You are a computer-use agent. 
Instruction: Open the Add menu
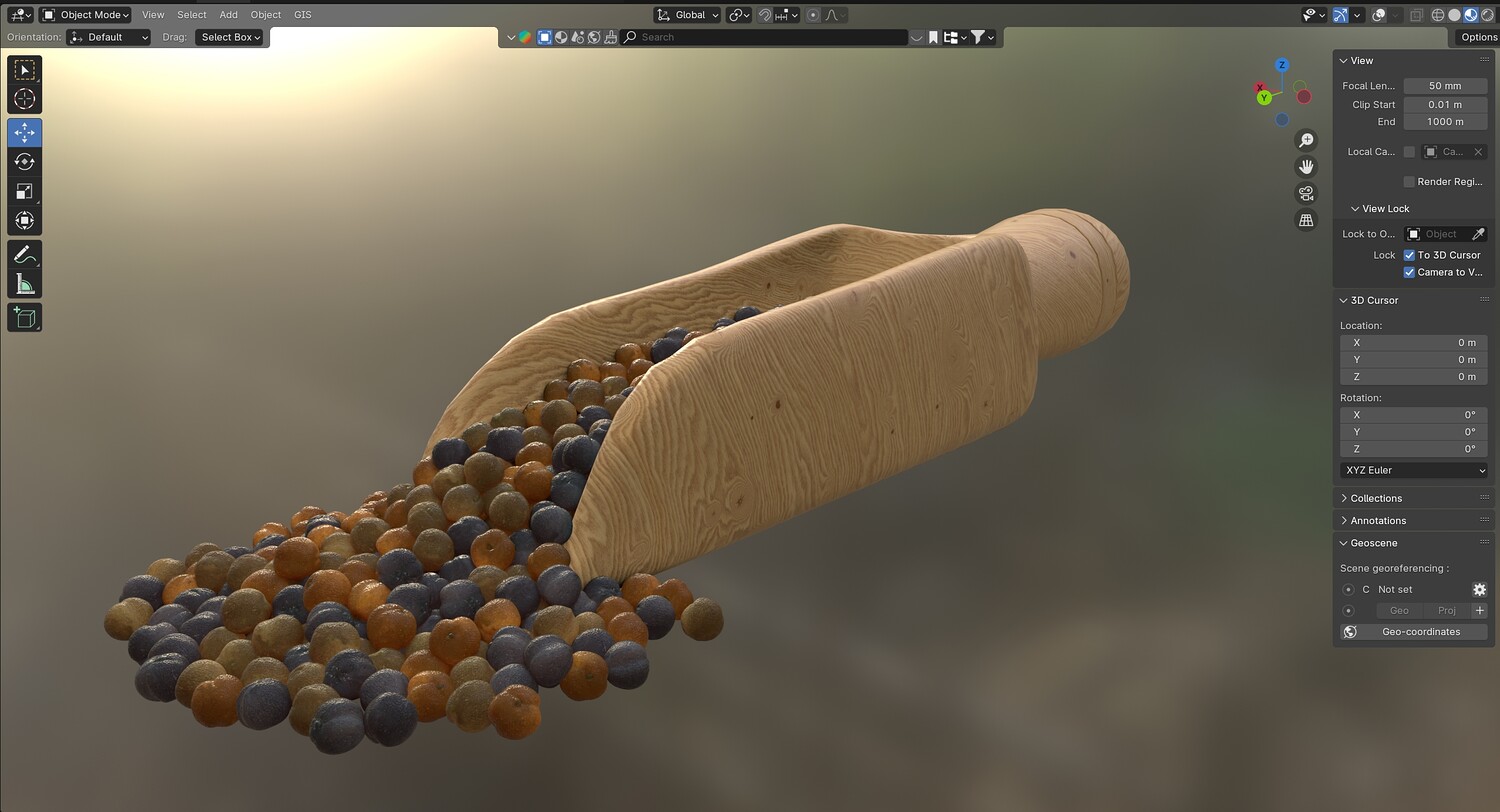[x=229, y=15]
